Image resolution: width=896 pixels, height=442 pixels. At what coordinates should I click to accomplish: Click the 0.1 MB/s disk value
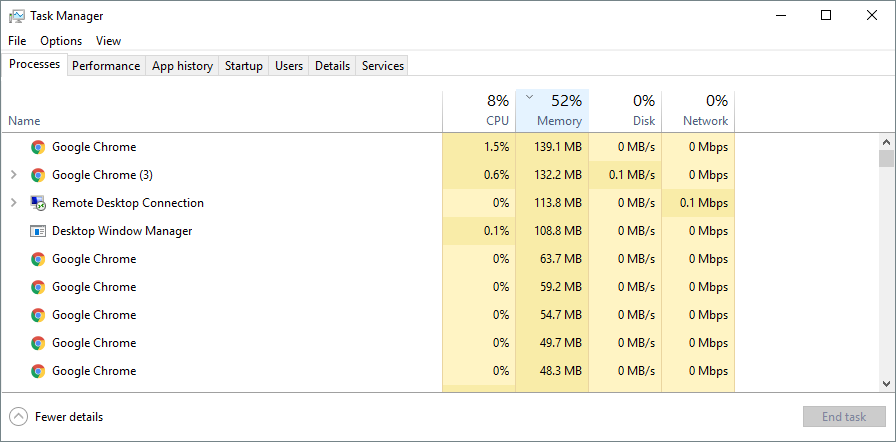[x=632, y=175]
